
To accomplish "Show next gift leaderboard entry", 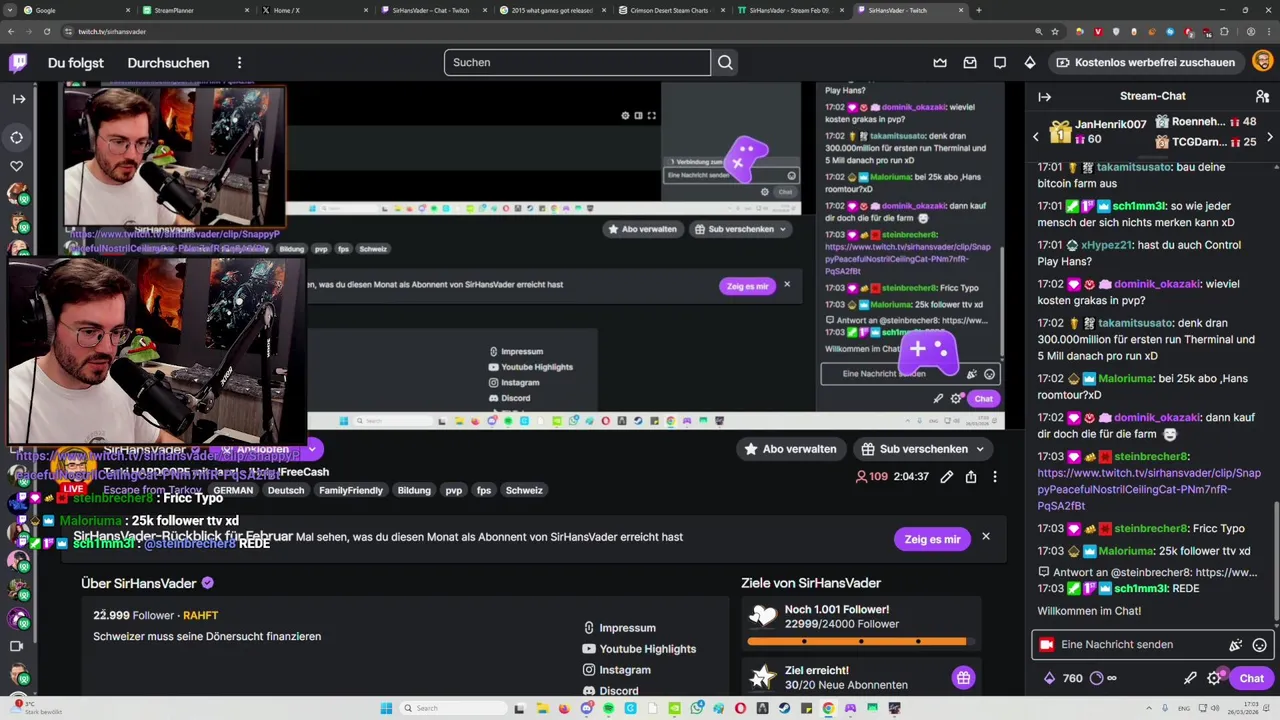I will (1270, 136).
